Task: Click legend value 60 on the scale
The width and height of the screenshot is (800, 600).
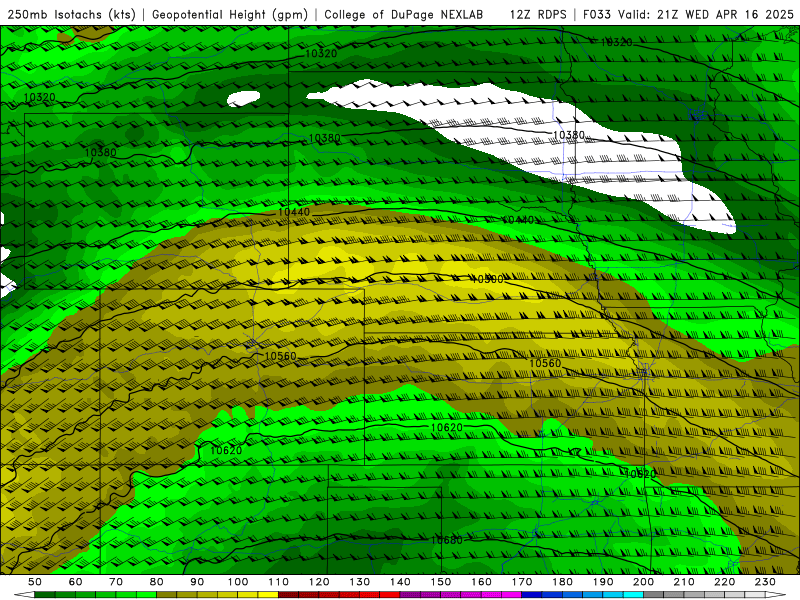Action: click(x=75, y=582)
